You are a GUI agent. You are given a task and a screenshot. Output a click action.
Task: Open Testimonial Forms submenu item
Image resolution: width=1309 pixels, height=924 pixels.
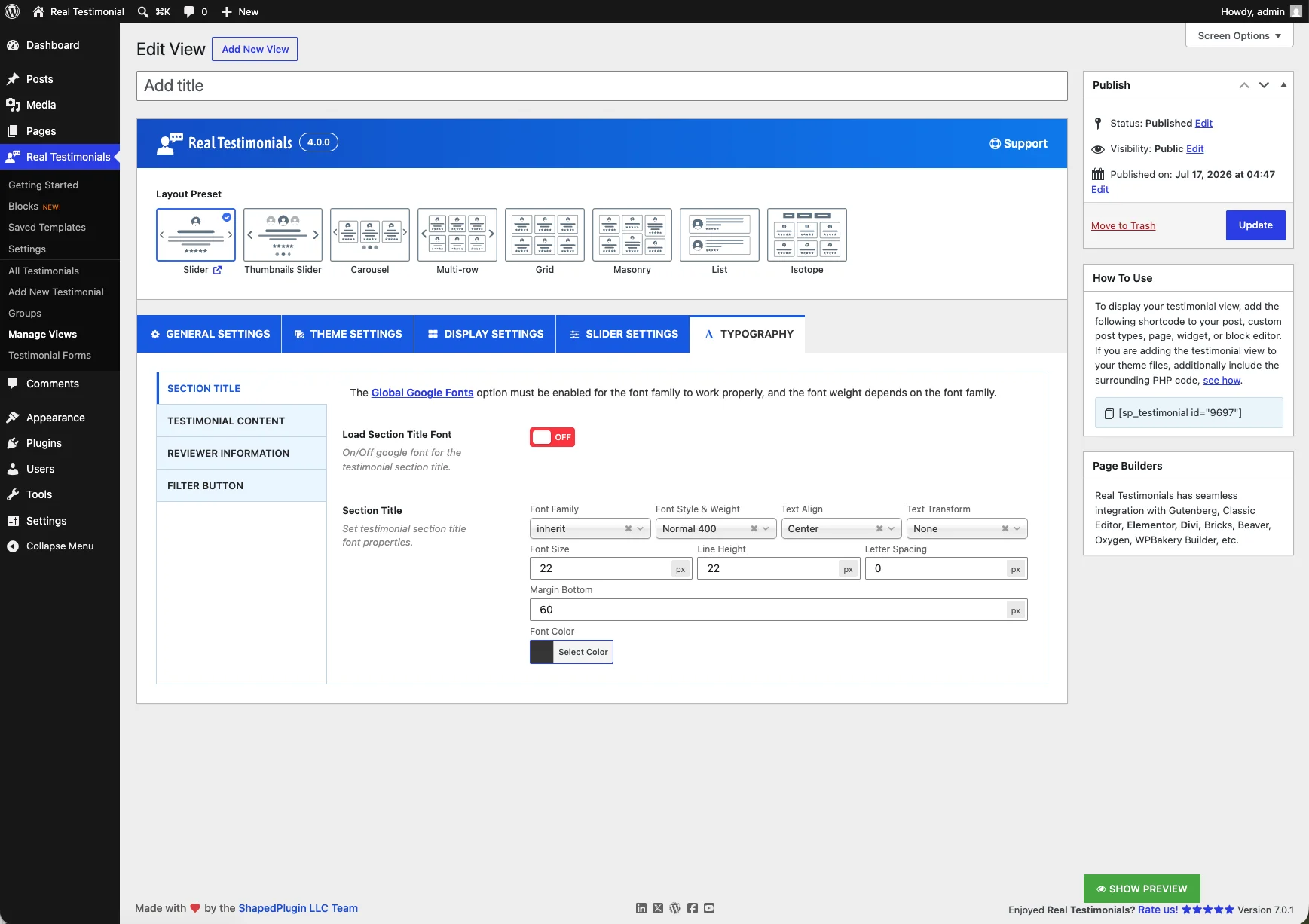tap(50, 356)
